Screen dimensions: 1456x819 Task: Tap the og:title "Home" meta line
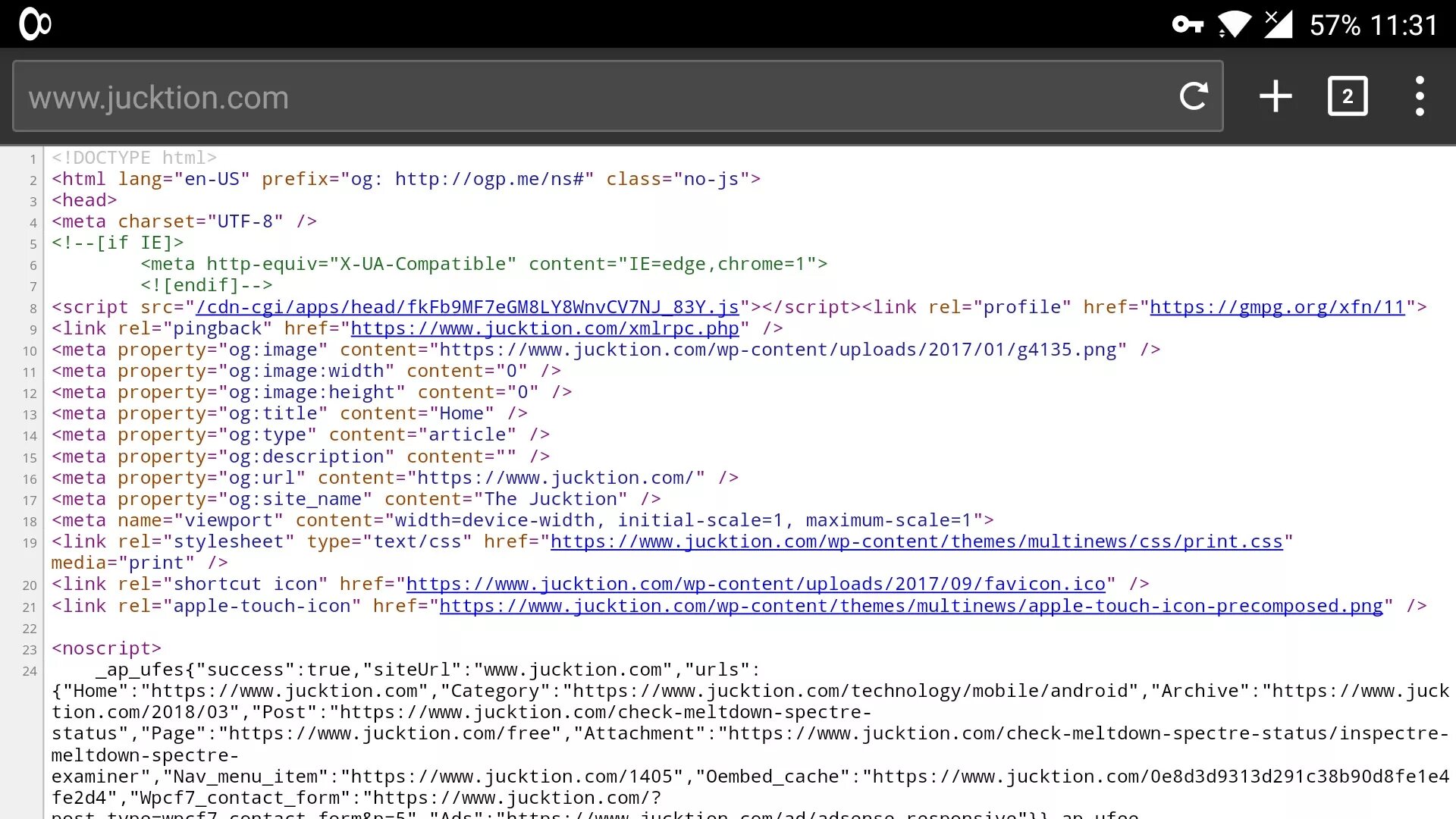[290, 413]
